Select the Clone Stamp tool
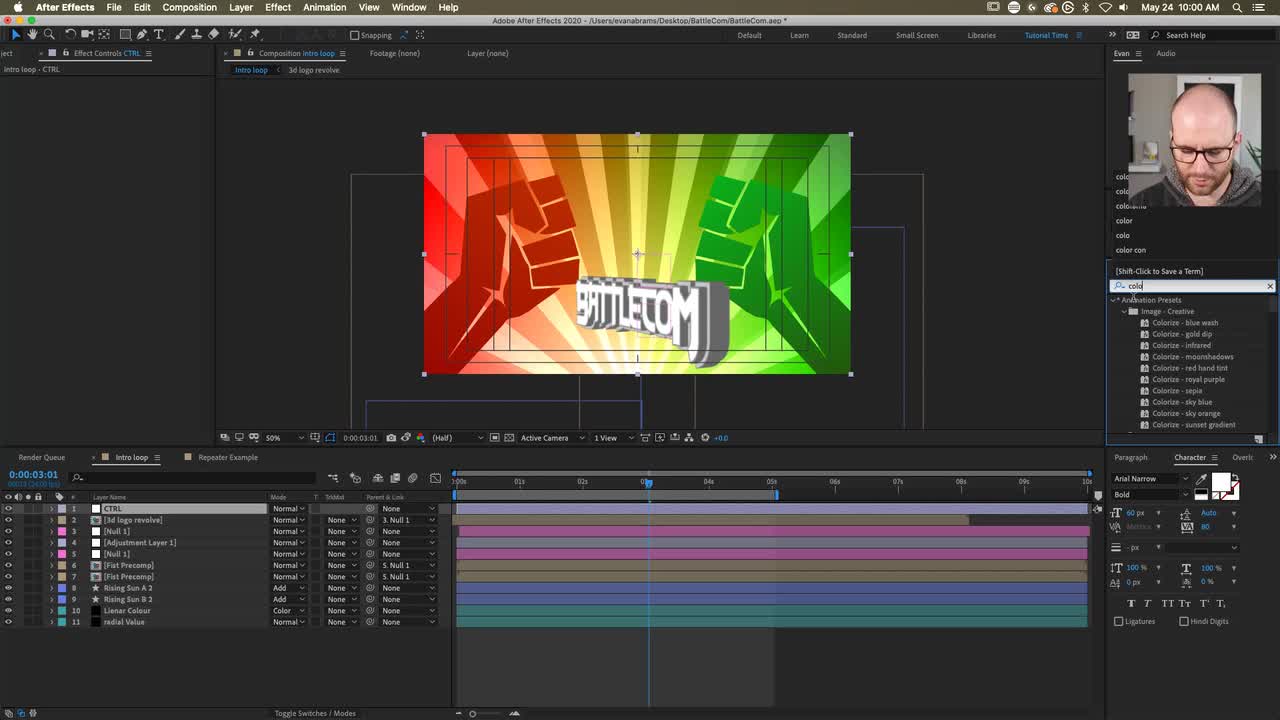1280x720 pixels. 196,35
